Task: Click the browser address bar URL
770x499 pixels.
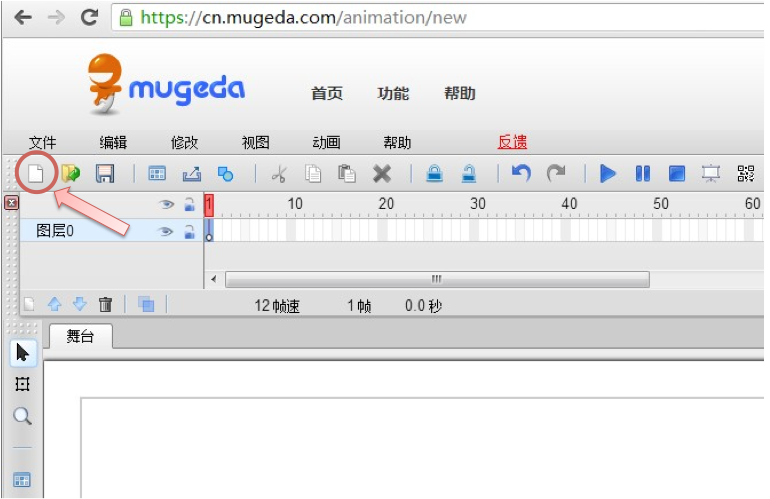Action: (x=303, y=18)
